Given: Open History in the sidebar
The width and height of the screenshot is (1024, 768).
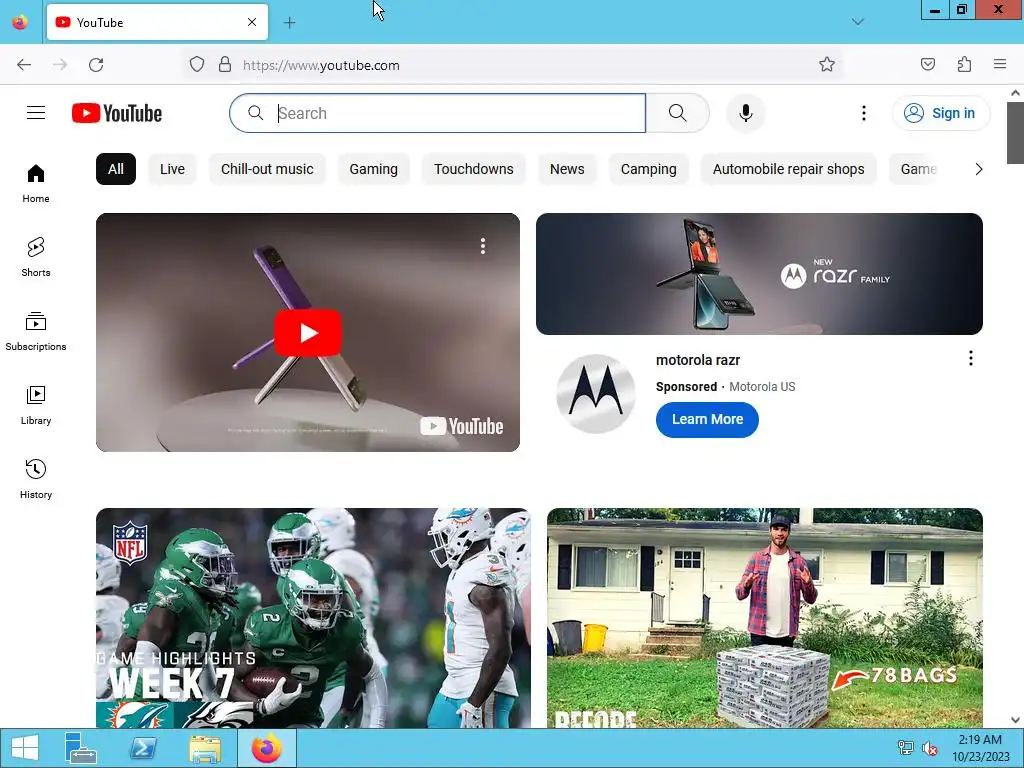Looking at the screenshot, I should (36, 479).
